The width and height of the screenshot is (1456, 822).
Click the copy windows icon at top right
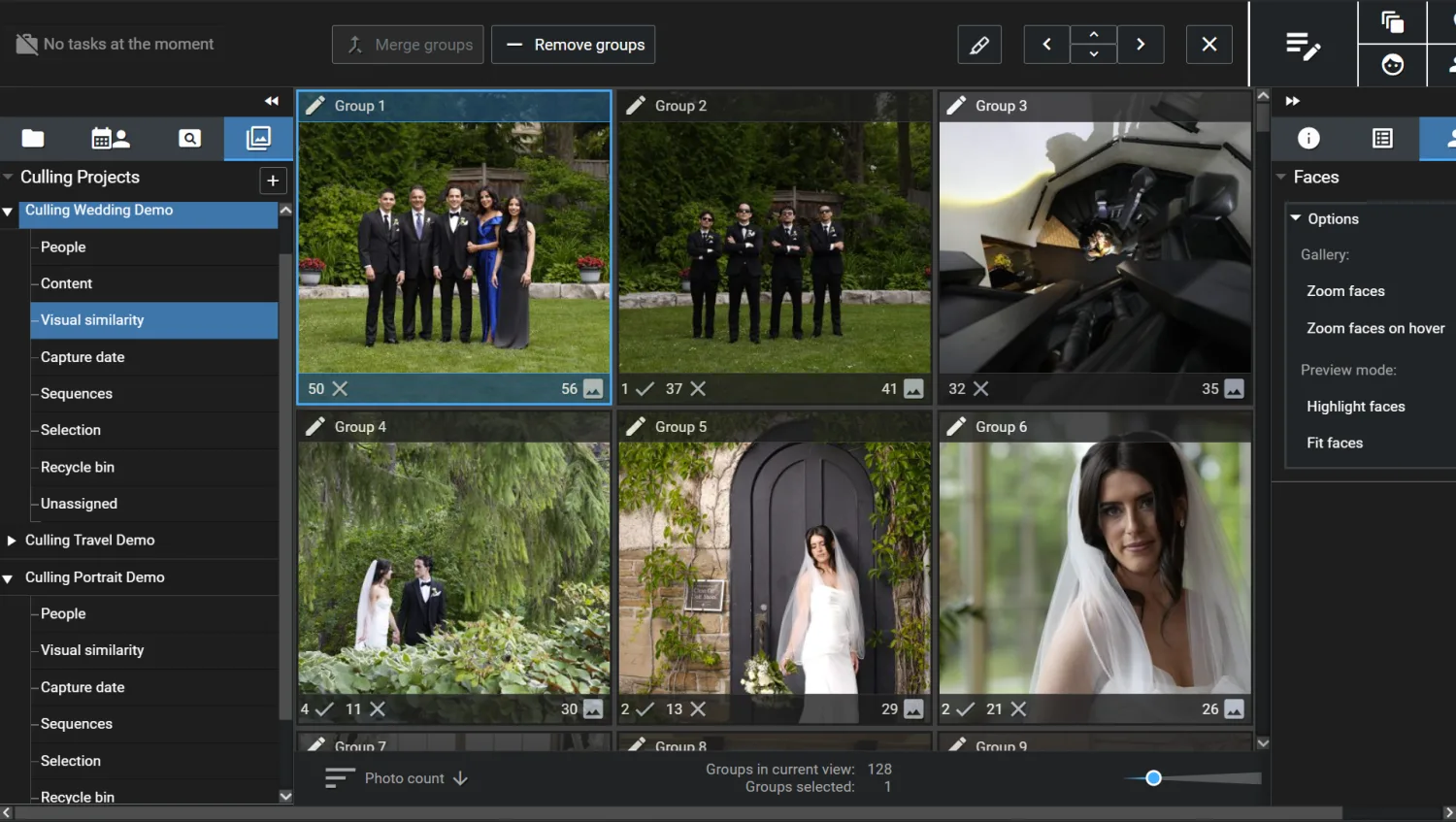[1393, 21]
